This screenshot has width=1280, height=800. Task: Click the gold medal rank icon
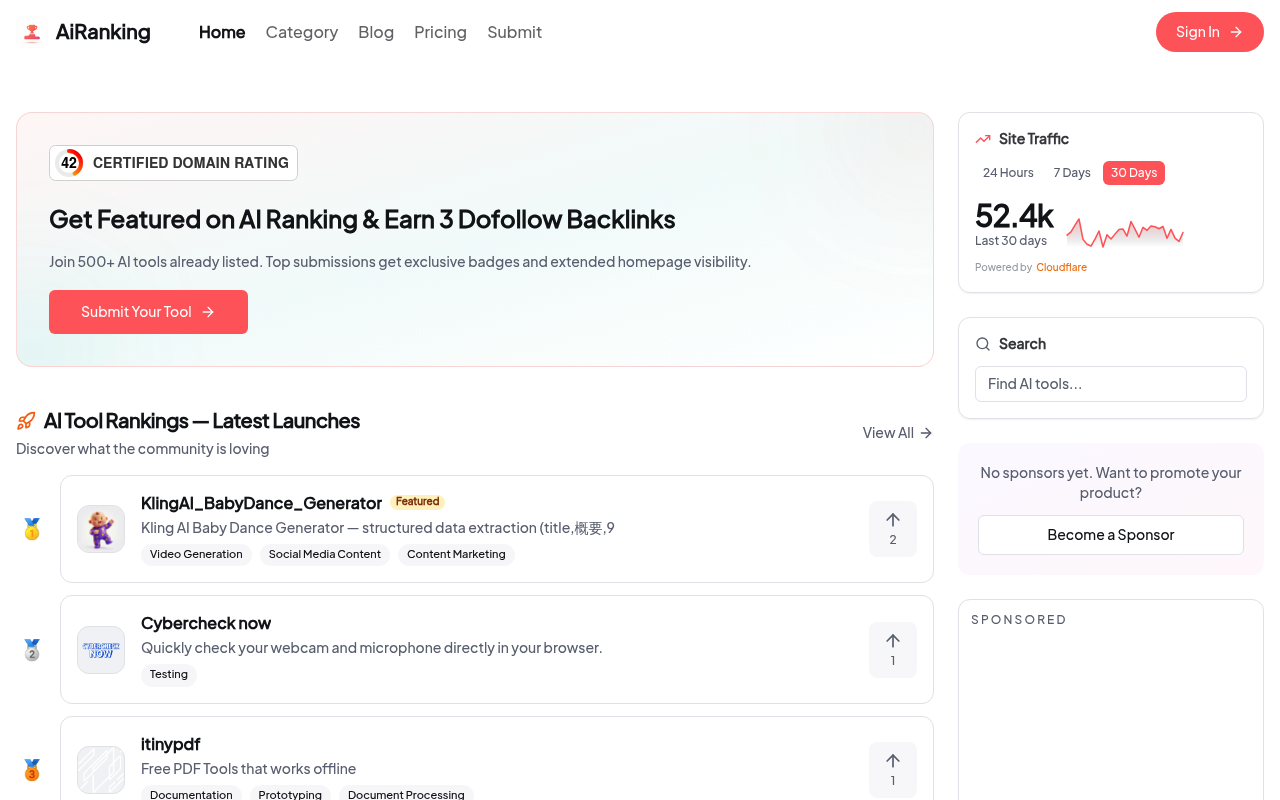32,529
